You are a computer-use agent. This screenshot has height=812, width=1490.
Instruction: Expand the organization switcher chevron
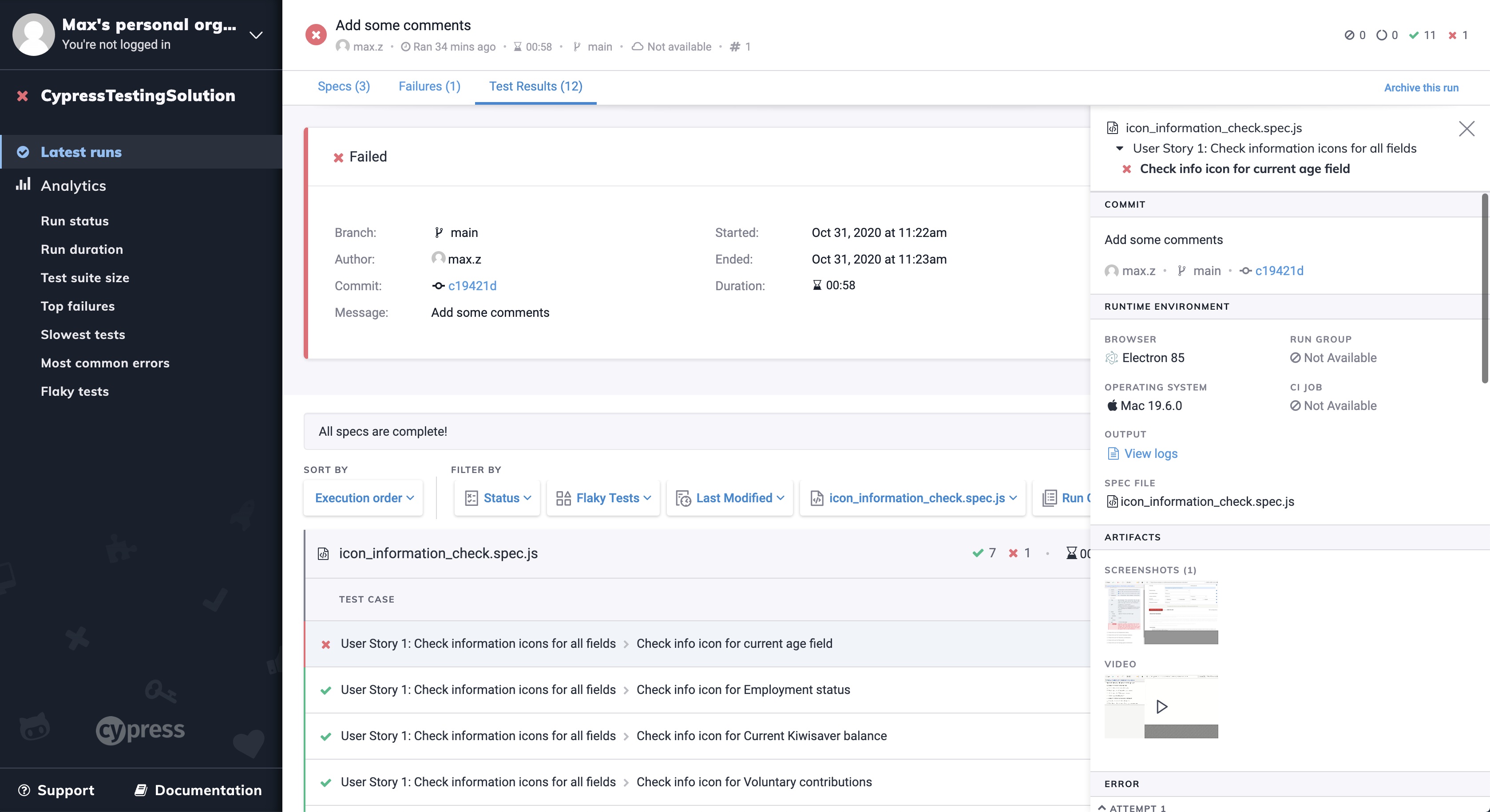point(256,35)
